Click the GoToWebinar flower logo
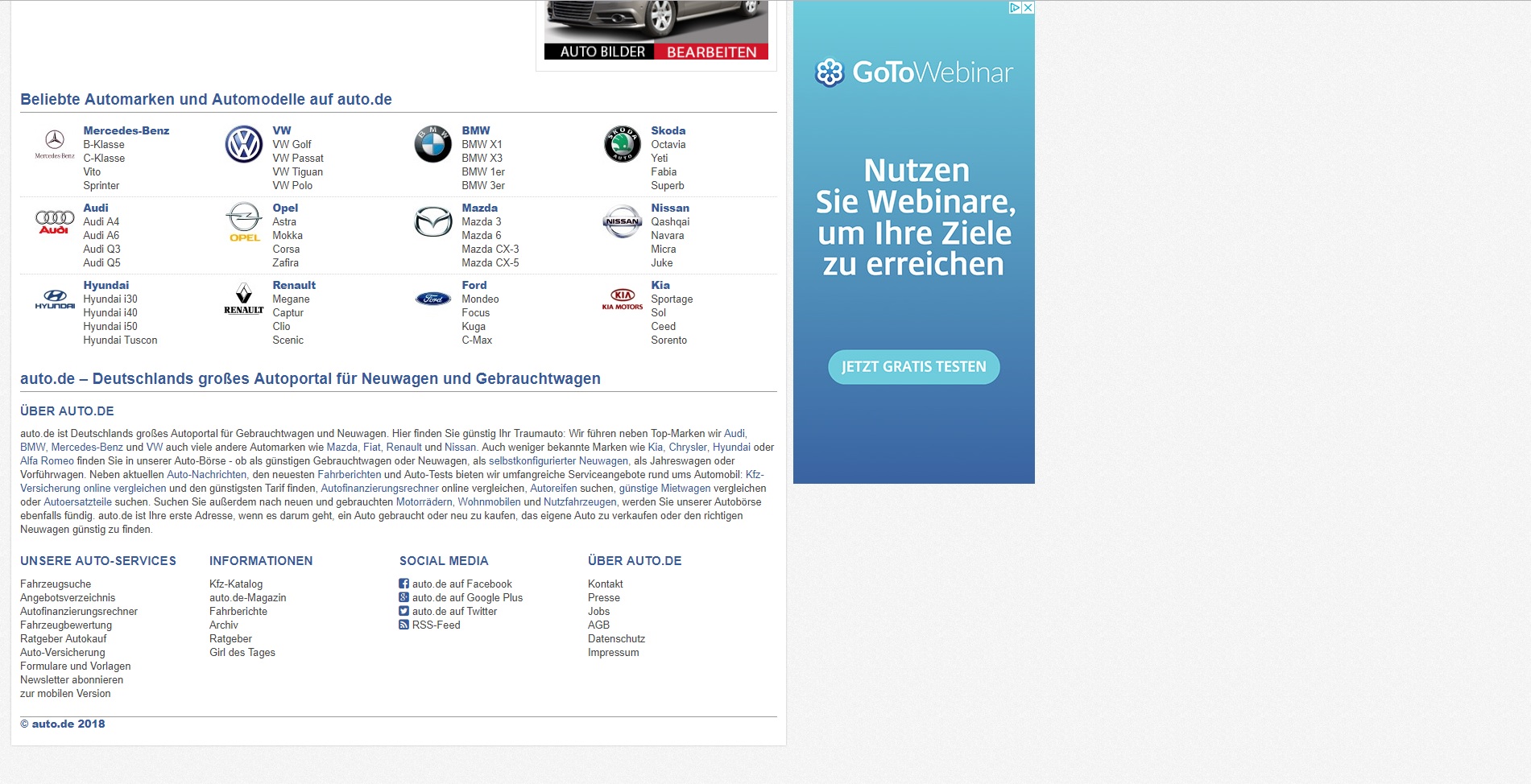Viewport: 1531px width, 784px height. 829,72
